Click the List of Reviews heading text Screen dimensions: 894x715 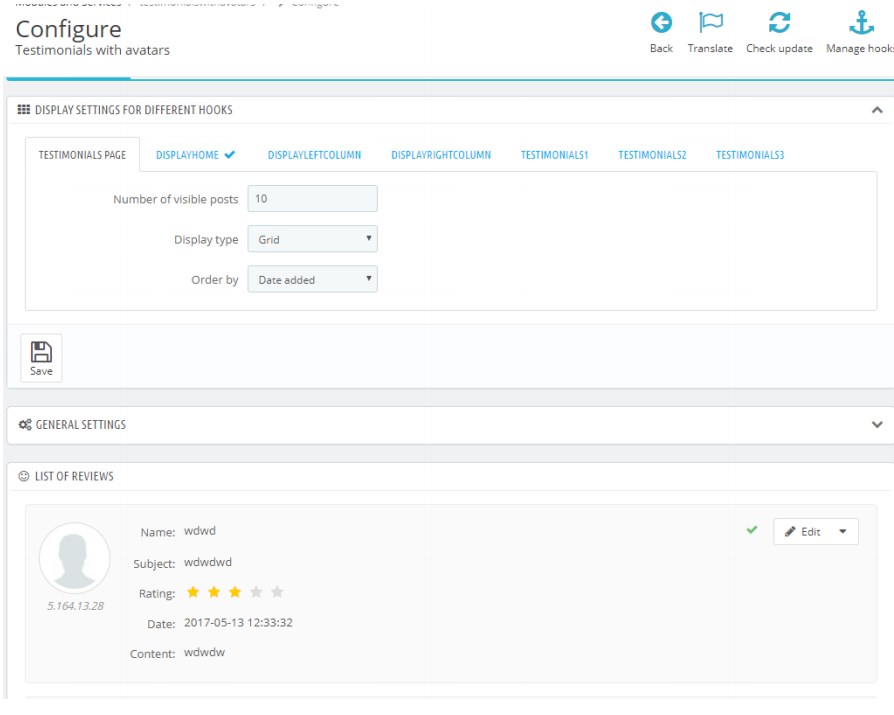74,476
